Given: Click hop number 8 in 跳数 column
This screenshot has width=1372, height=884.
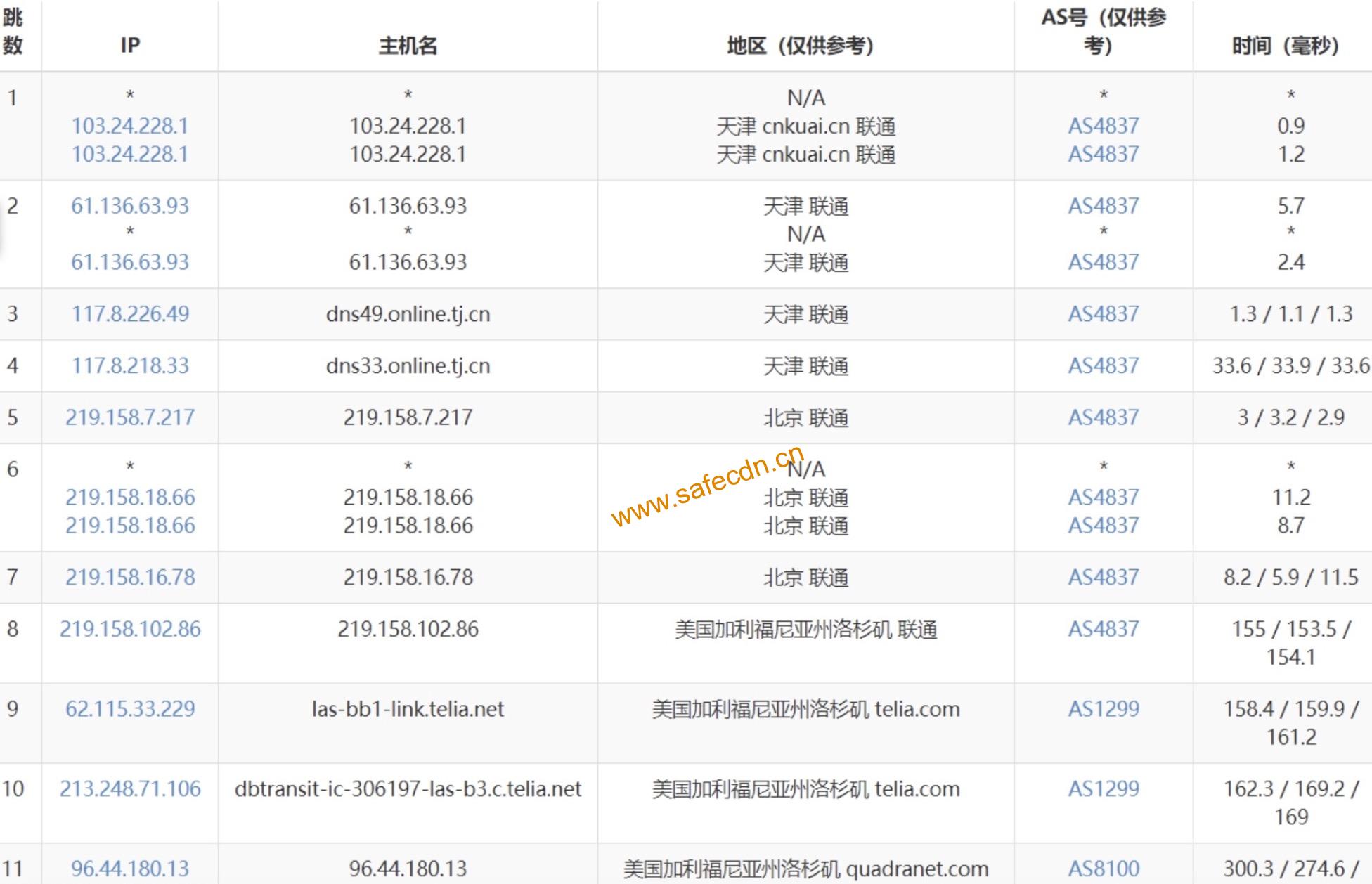Looking at the screenshot, I should 13,629.
